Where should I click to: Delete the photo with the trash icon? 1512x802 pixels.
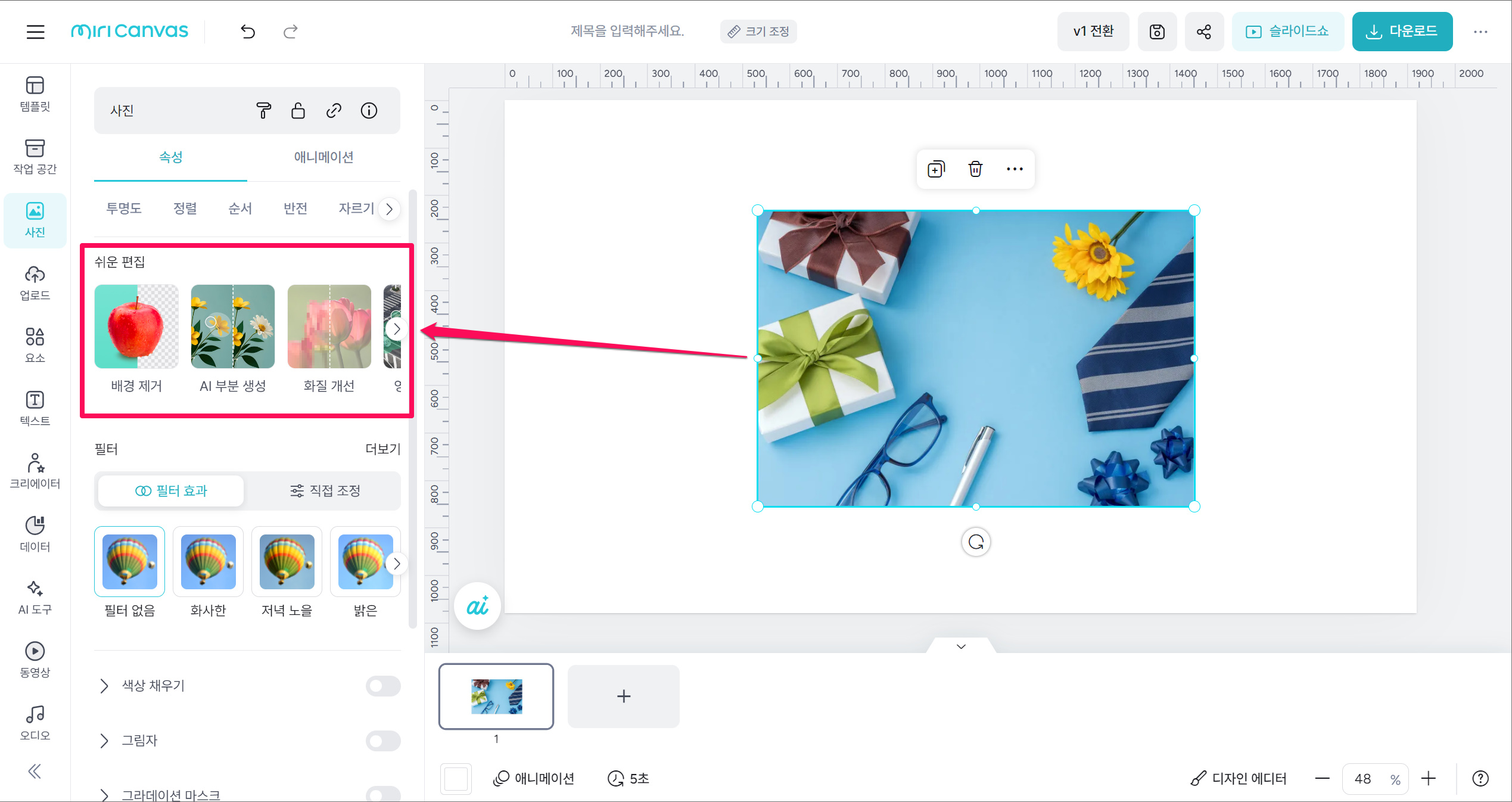(x=975, y=169)
